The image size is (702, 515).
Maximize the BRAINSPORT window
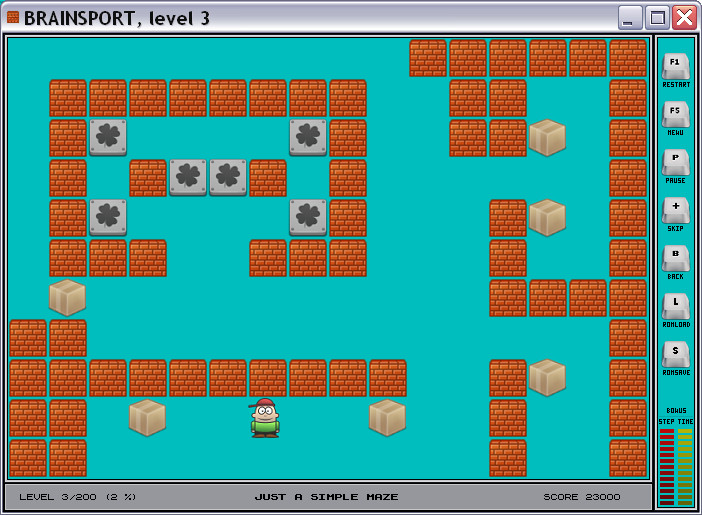point(657,18)
